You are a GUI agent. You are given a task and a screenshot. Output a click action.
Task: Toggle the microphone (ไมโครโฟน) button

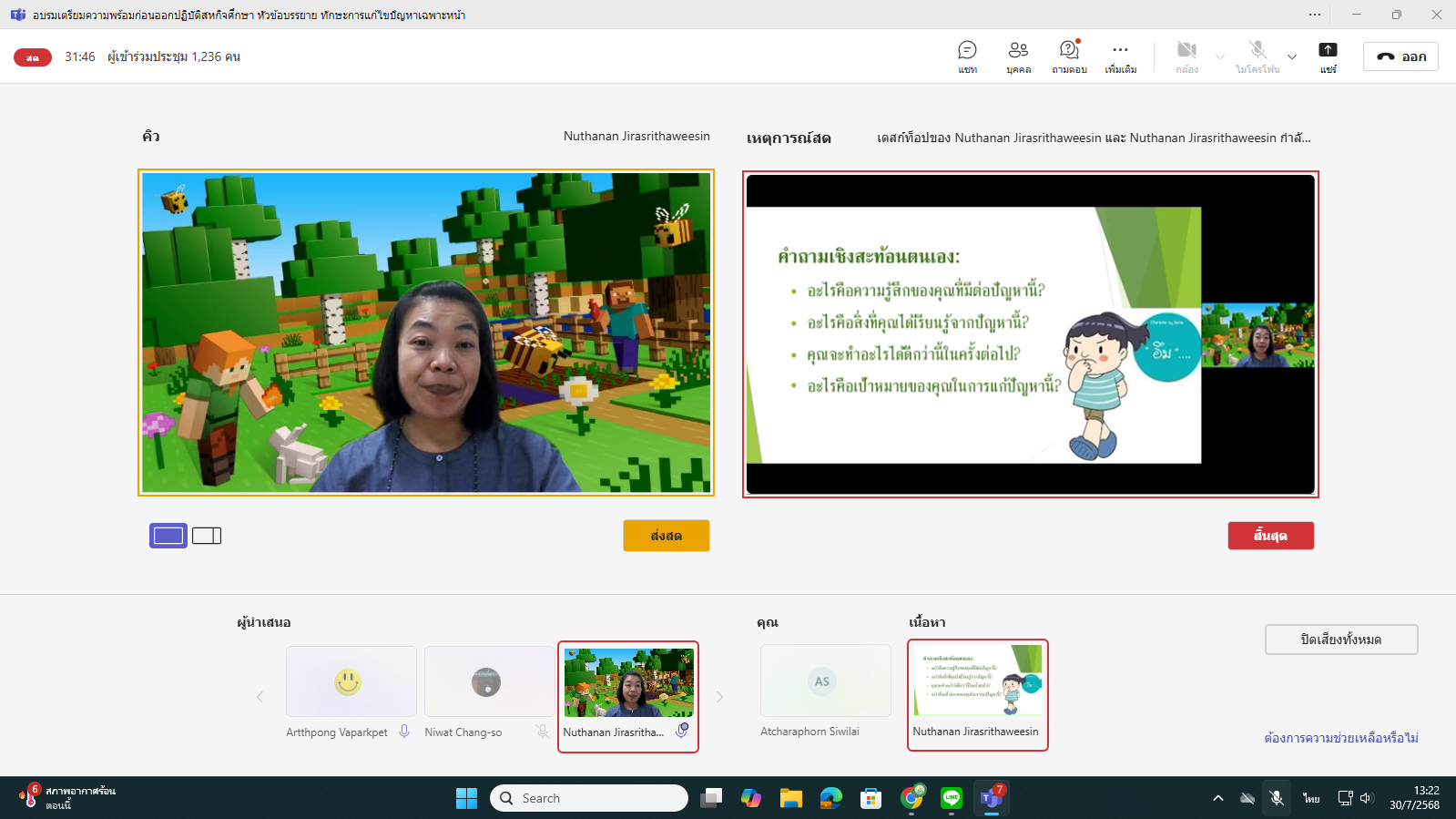click(1257, 56)
